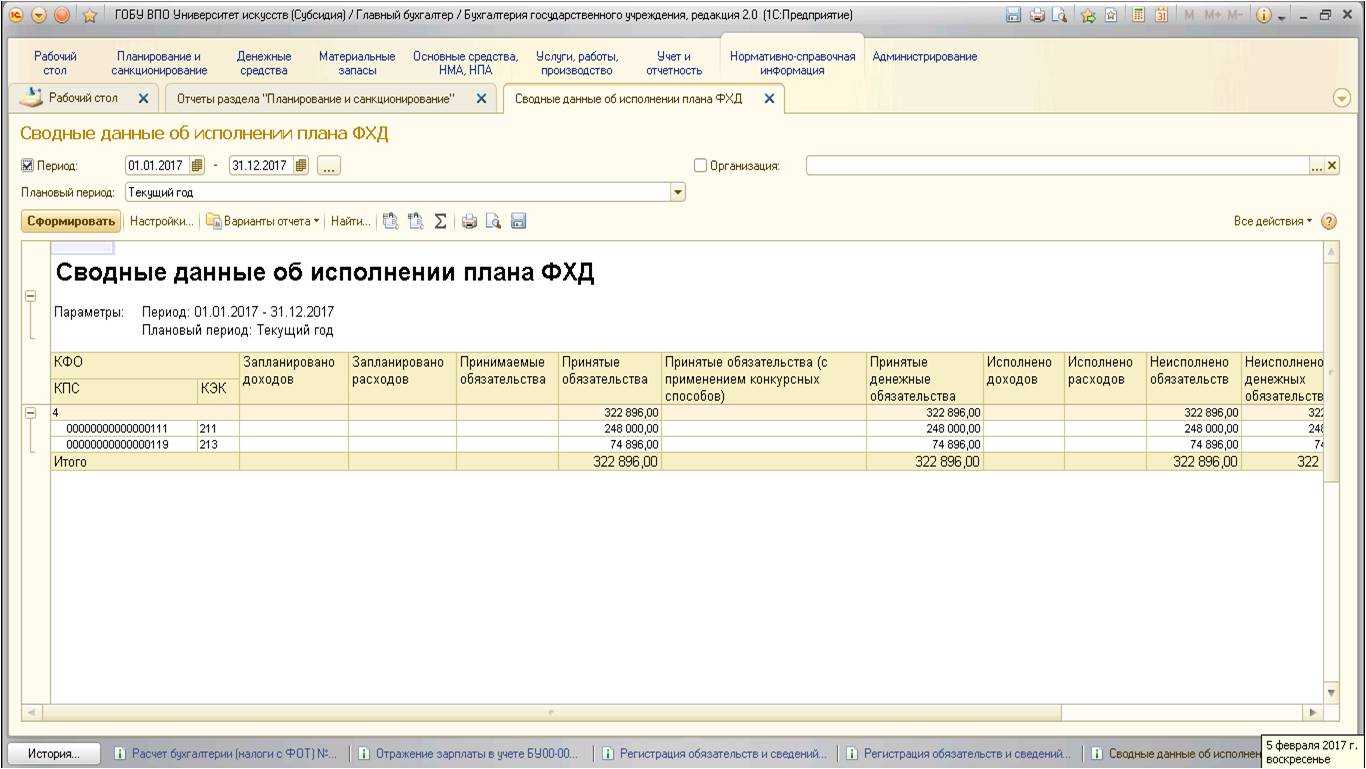Collapse the report header group
This screenshot has height=769, width=1366.
tap(29, 296)
